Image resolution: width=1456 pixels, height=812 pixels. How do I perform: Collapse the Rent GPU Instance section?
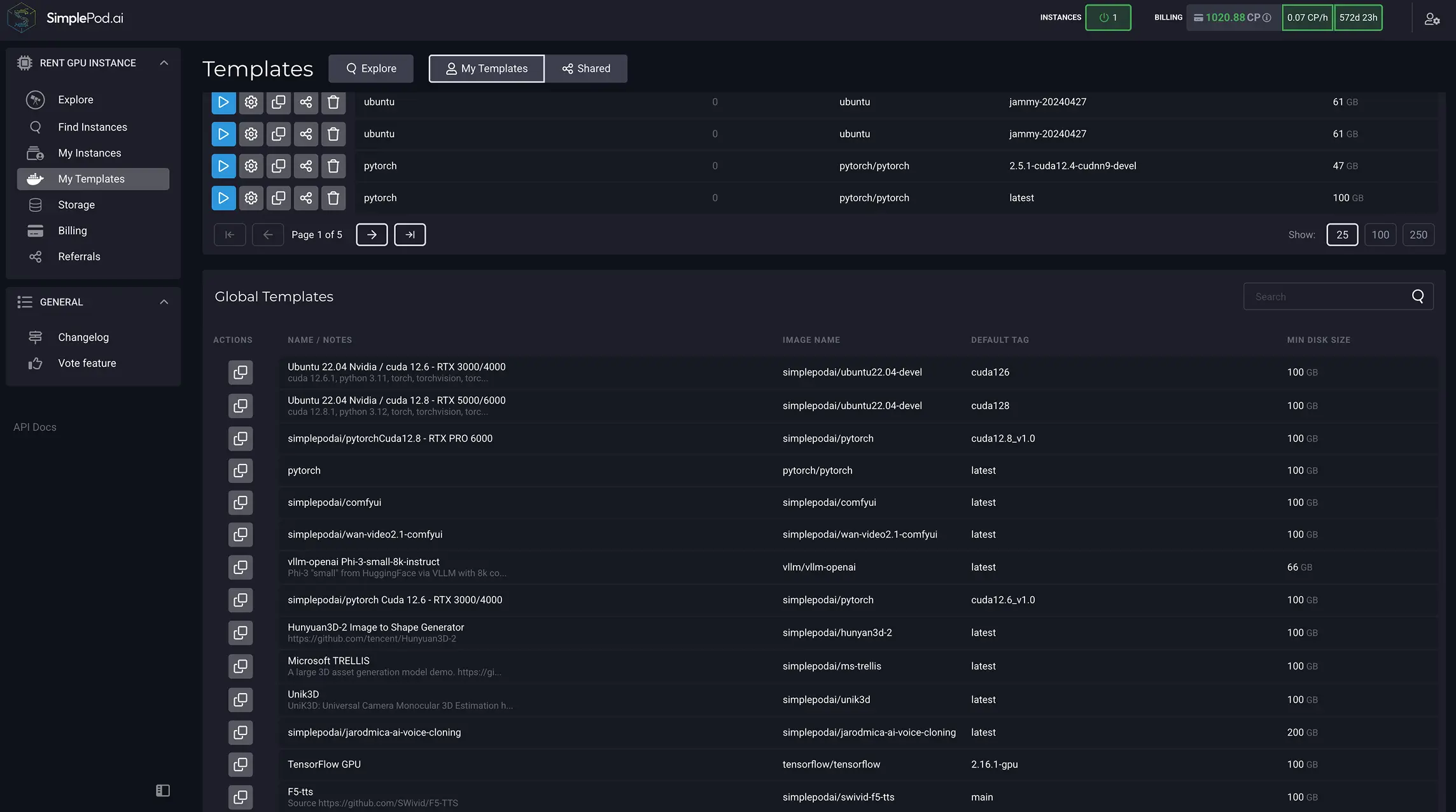[x=164, y=63]
